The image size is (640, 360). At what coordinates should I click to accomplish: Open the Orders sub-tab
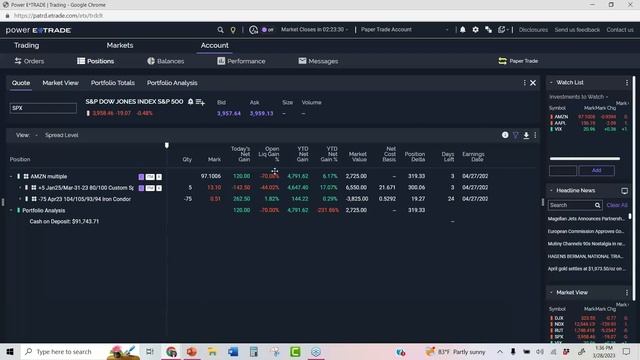pos(29,61)
